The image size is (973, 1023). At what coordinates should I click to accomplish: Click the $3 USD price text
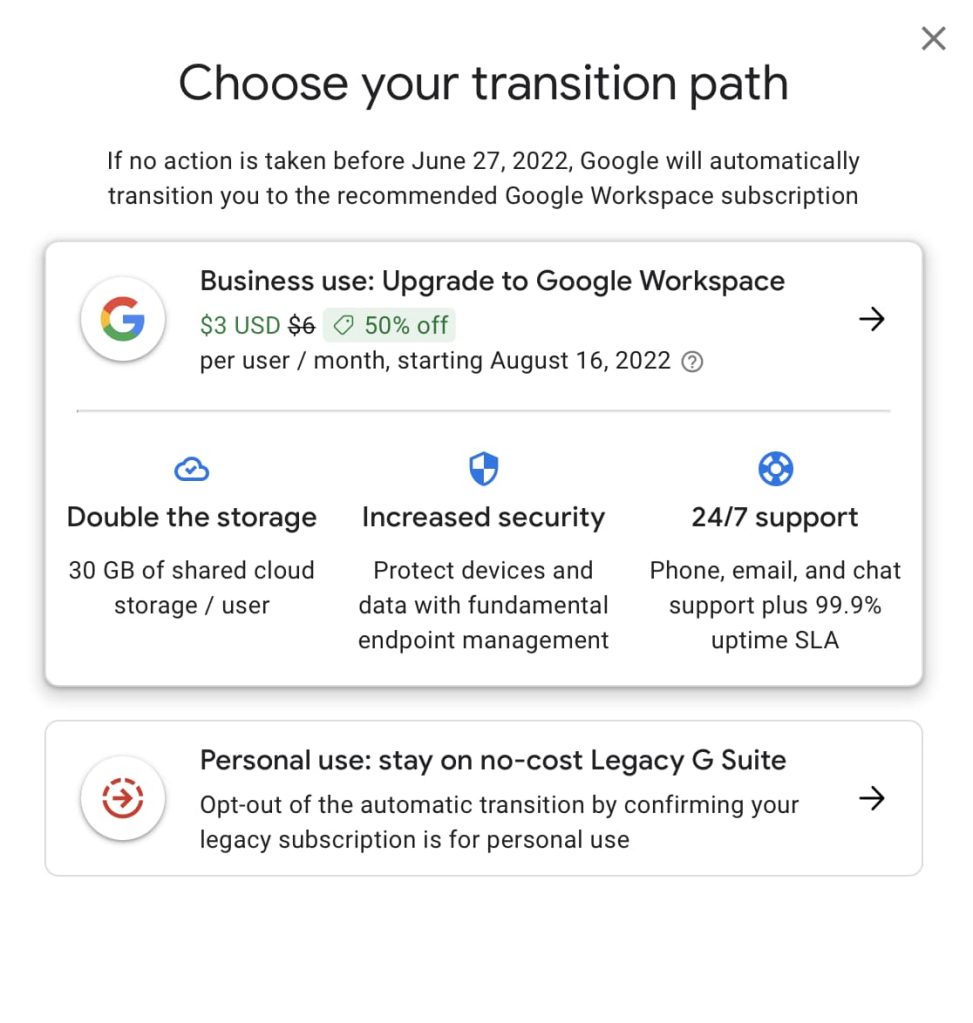tap(240, 325)
